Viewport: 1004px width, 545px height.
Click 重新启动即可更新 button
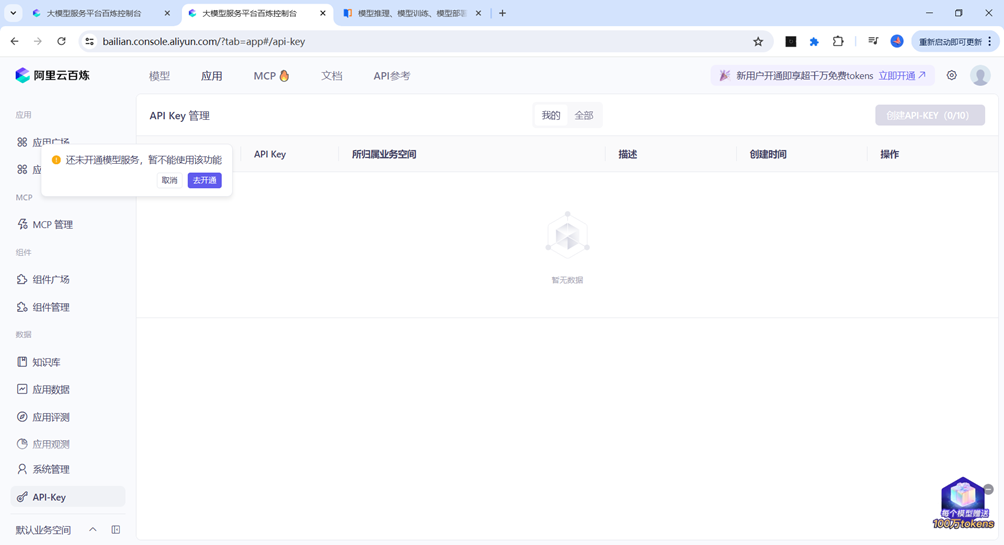pos(955,42)
